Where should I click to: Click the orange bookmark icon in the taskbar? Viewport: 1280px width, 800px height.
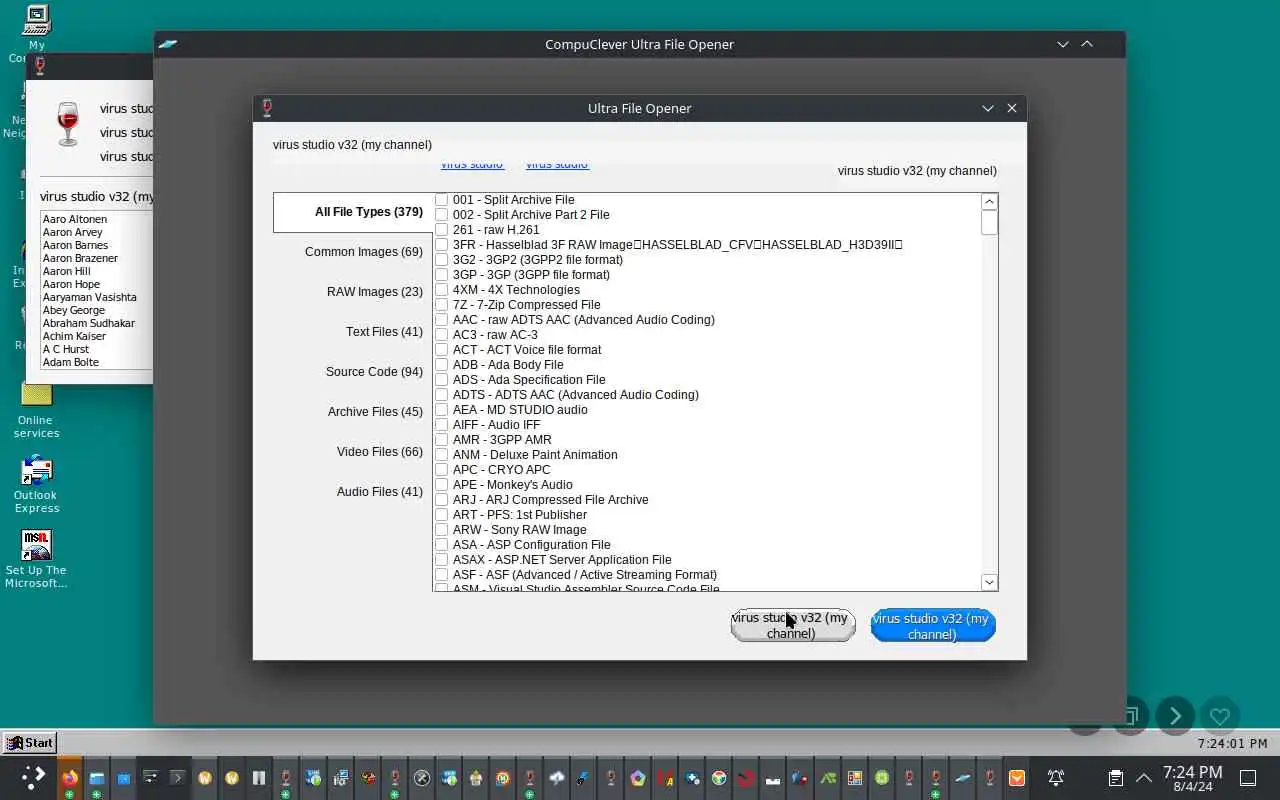(x=1017, y=777)
